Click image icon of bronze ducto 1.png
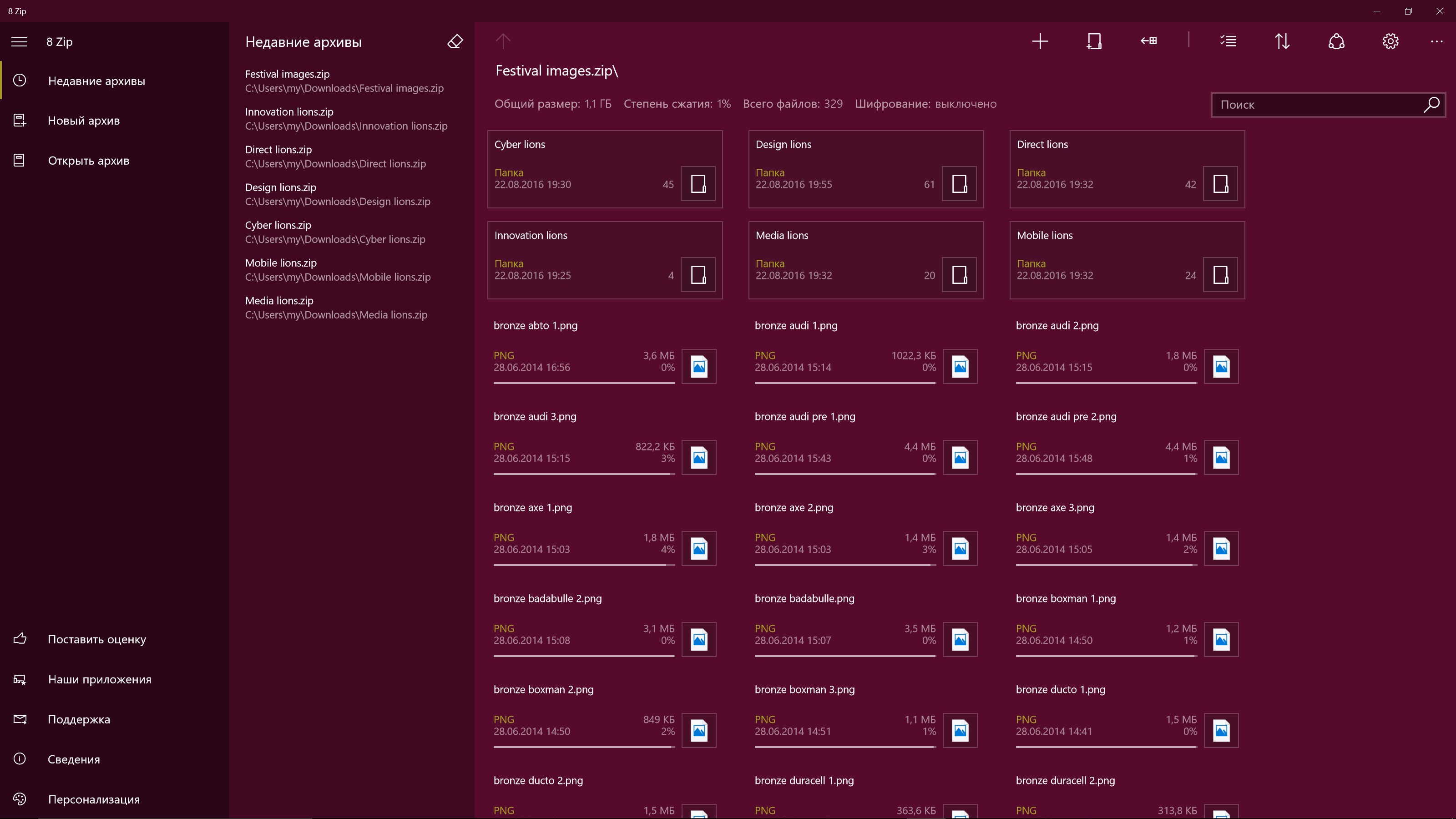Viewport: 1456px width, 819px height. pyautogui.click(x=1221, y=730)
